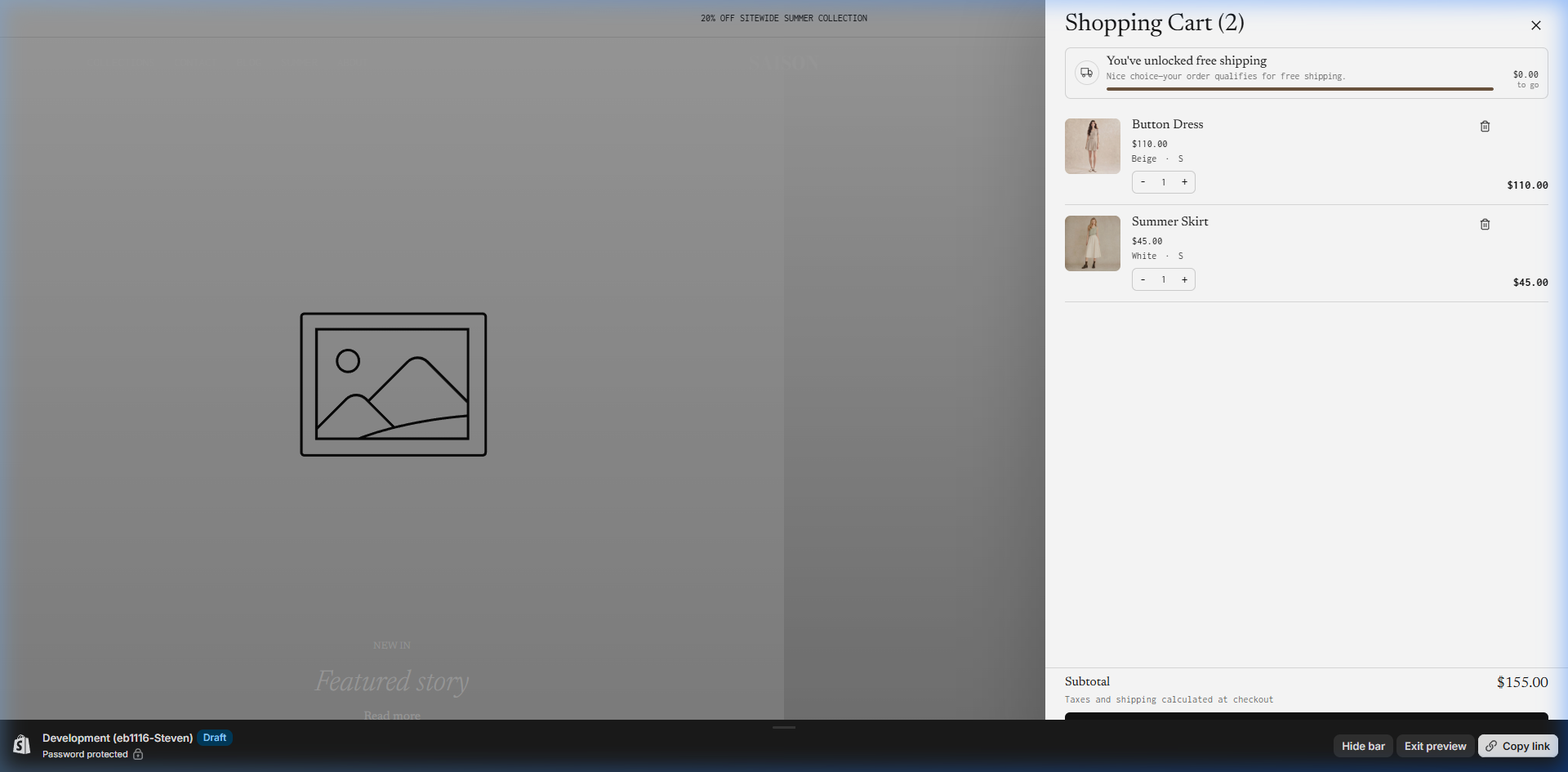The height and width of the screenshot is (772, 1568).
Task: Click the 20% off sitewide announcement text
Action: [x=784, y=18]
